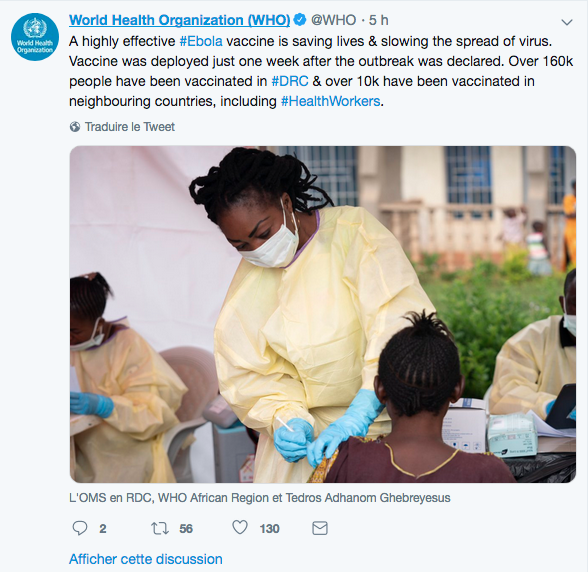The width and height of the screenshot is (588, 572).
Task: Click the tagged accounts caption under photo
Action: coord(260,498)
